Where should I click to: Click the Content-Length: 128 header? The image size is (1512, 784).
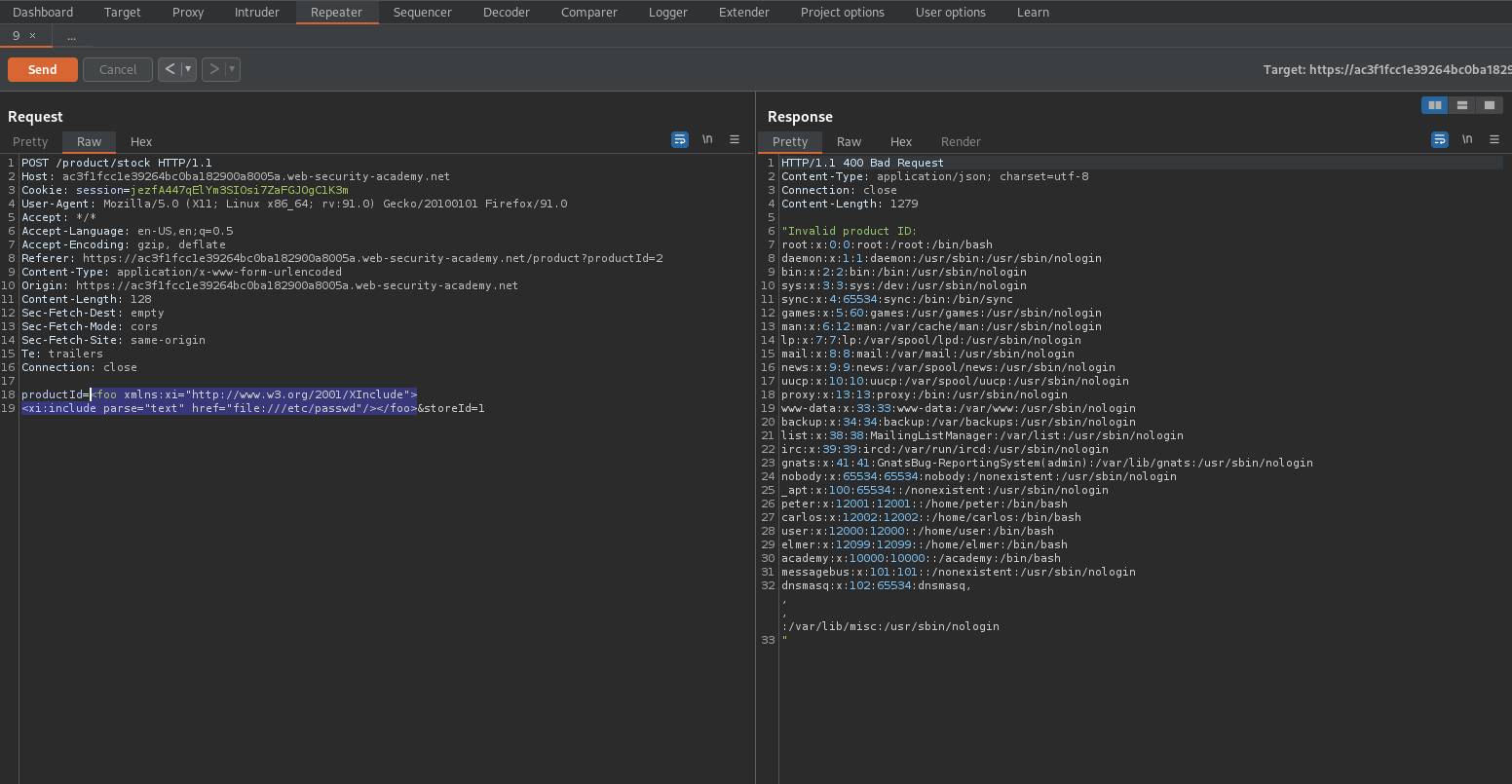click(x=87, y=299)
